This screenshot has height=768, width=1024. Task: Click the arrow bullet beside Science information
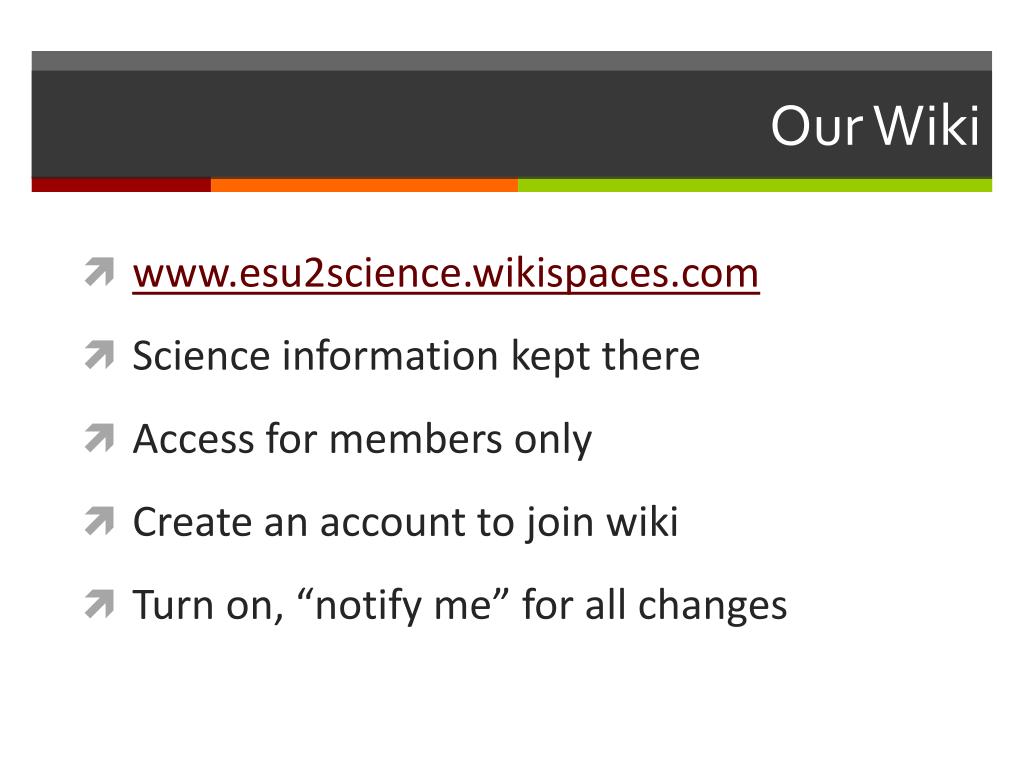click(x=99, y=355)
